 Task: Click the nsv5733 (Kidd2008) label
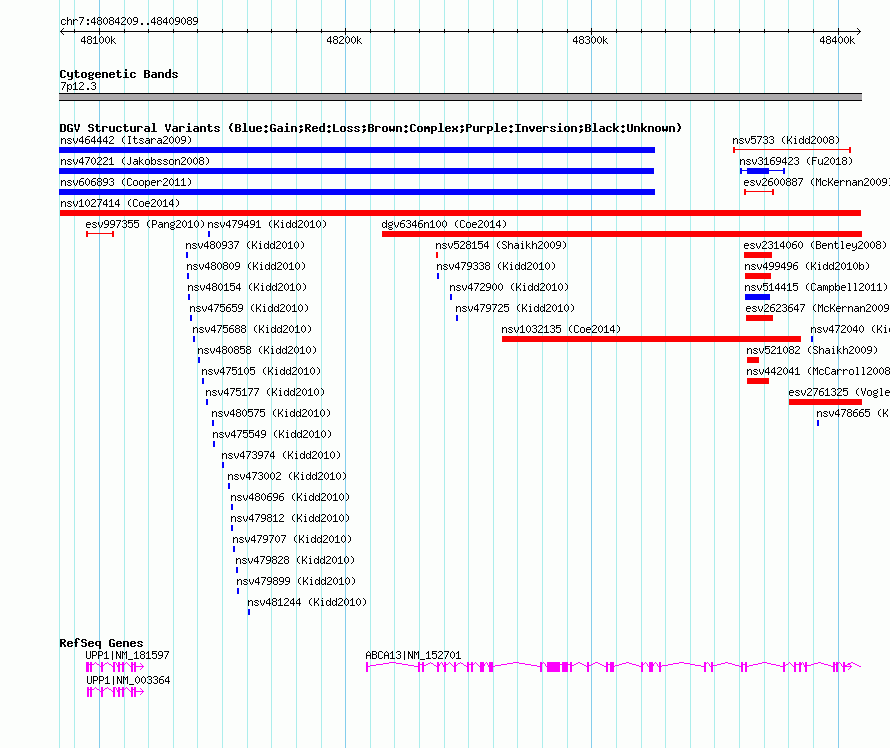pyautogui.click(x=786, y=140)
